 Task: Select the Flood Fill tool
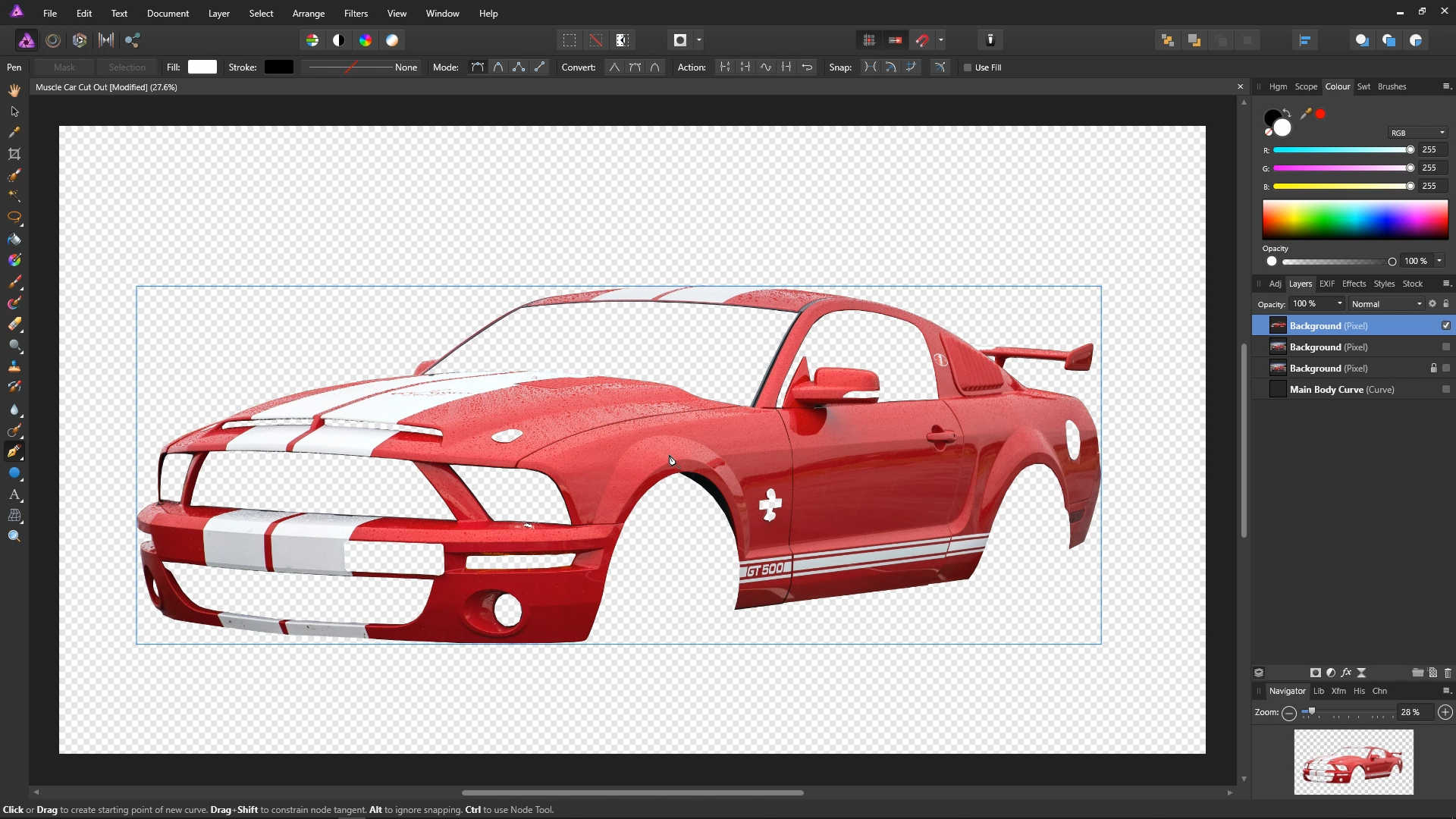[14, 239]
